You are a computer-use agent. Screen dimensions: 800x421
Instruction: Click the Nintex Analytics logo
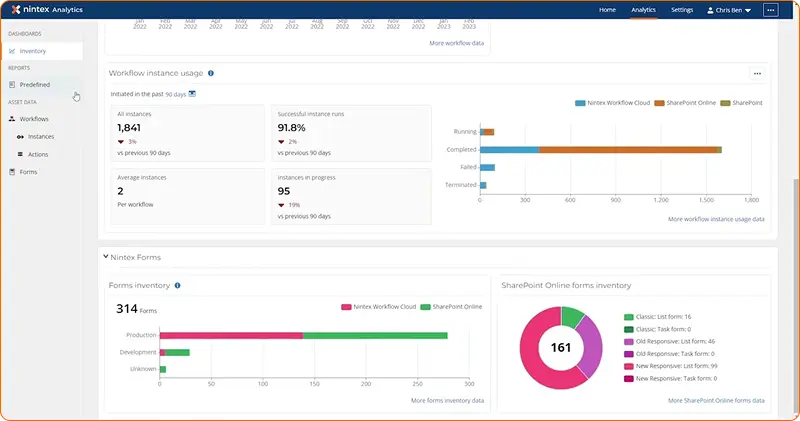(47, 10)
